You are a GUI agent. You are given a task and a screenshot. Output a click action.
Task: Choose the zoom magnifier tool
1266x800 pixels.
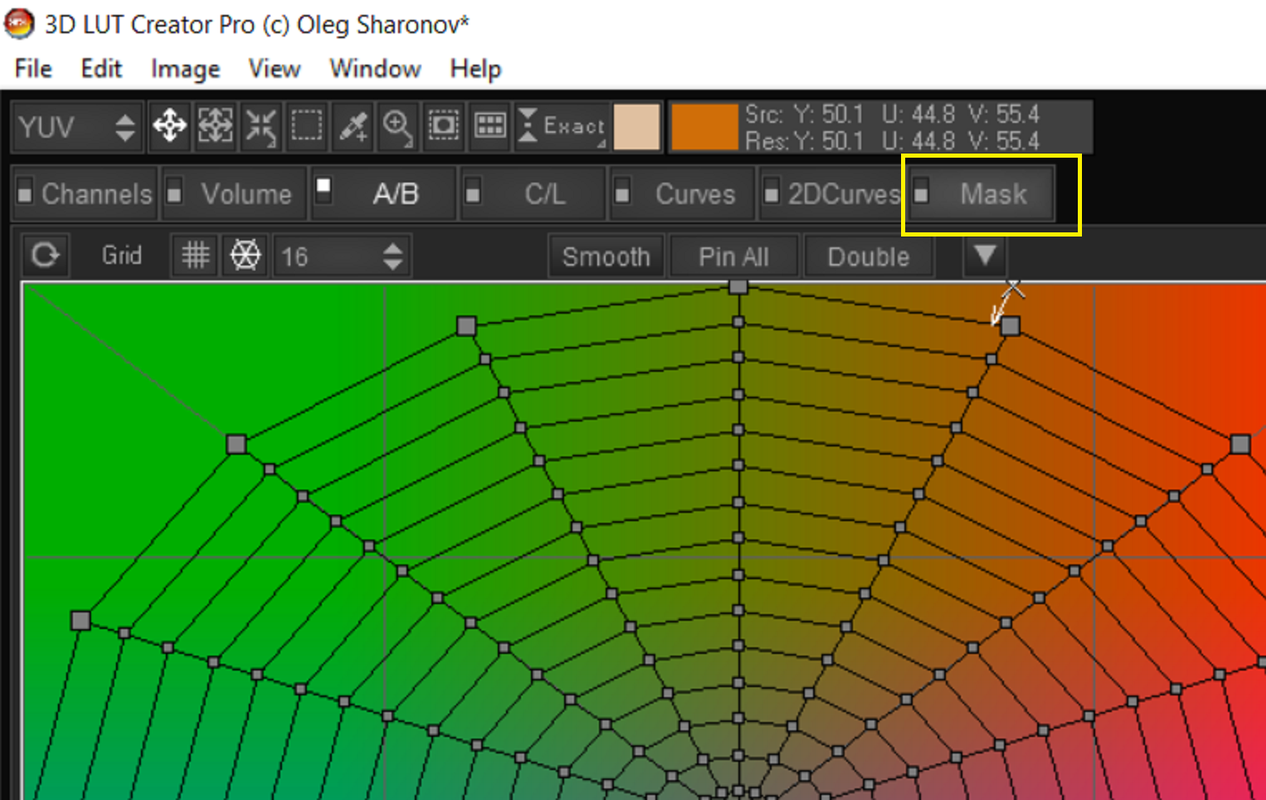(x=398, y=126)
